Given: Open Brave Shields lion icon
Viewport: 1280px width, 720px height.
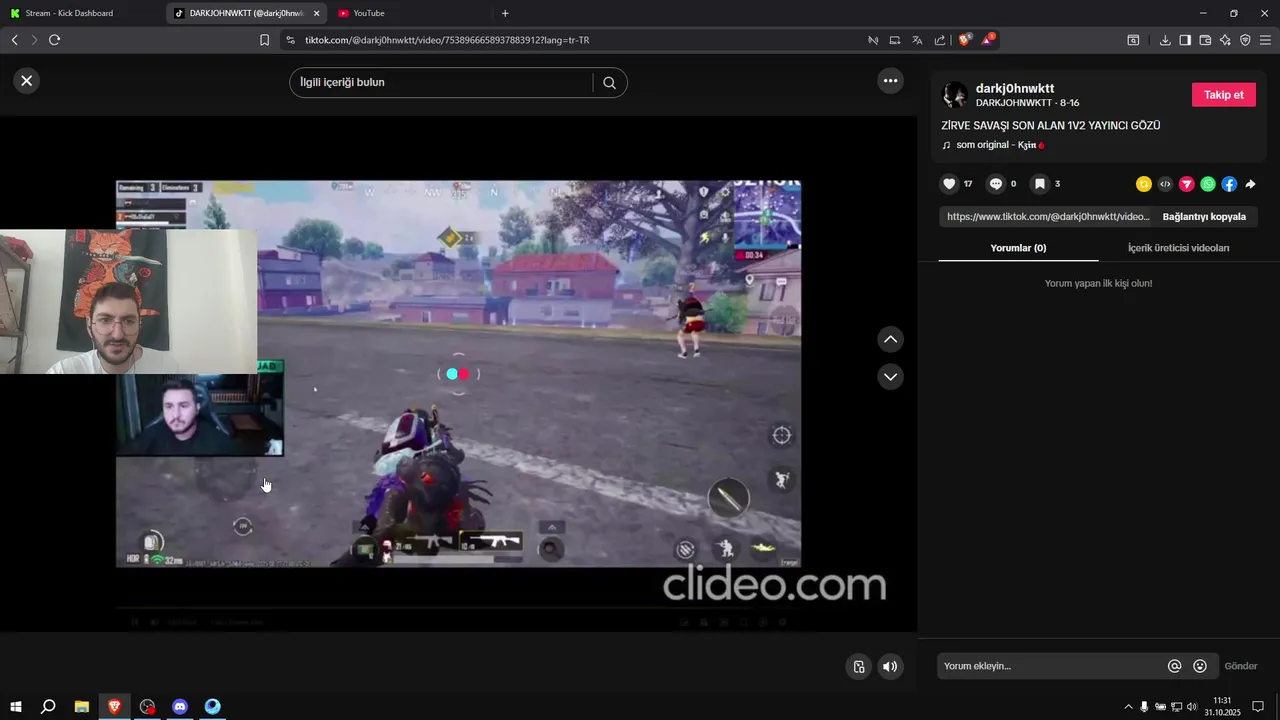Looking at the screenshot, I should click(x=965, y=40).
